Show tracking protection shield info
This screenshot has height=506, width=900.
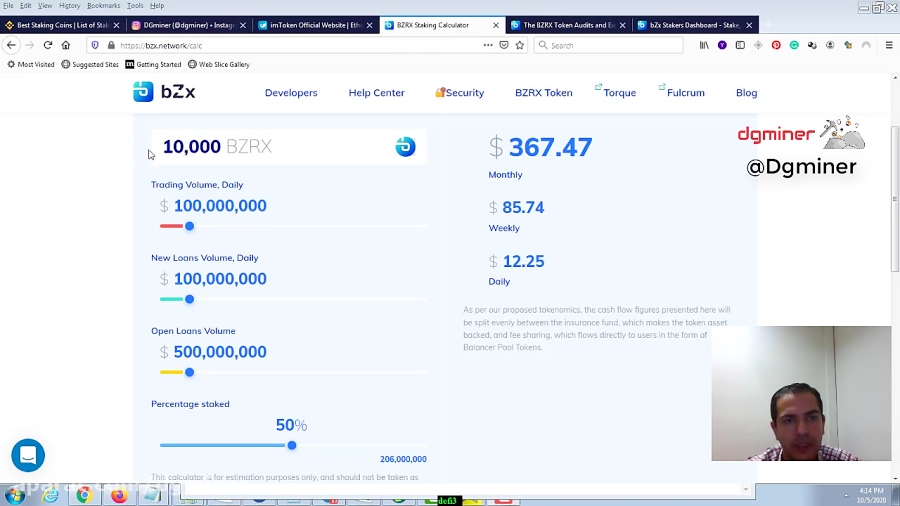(x=95, y=45)
